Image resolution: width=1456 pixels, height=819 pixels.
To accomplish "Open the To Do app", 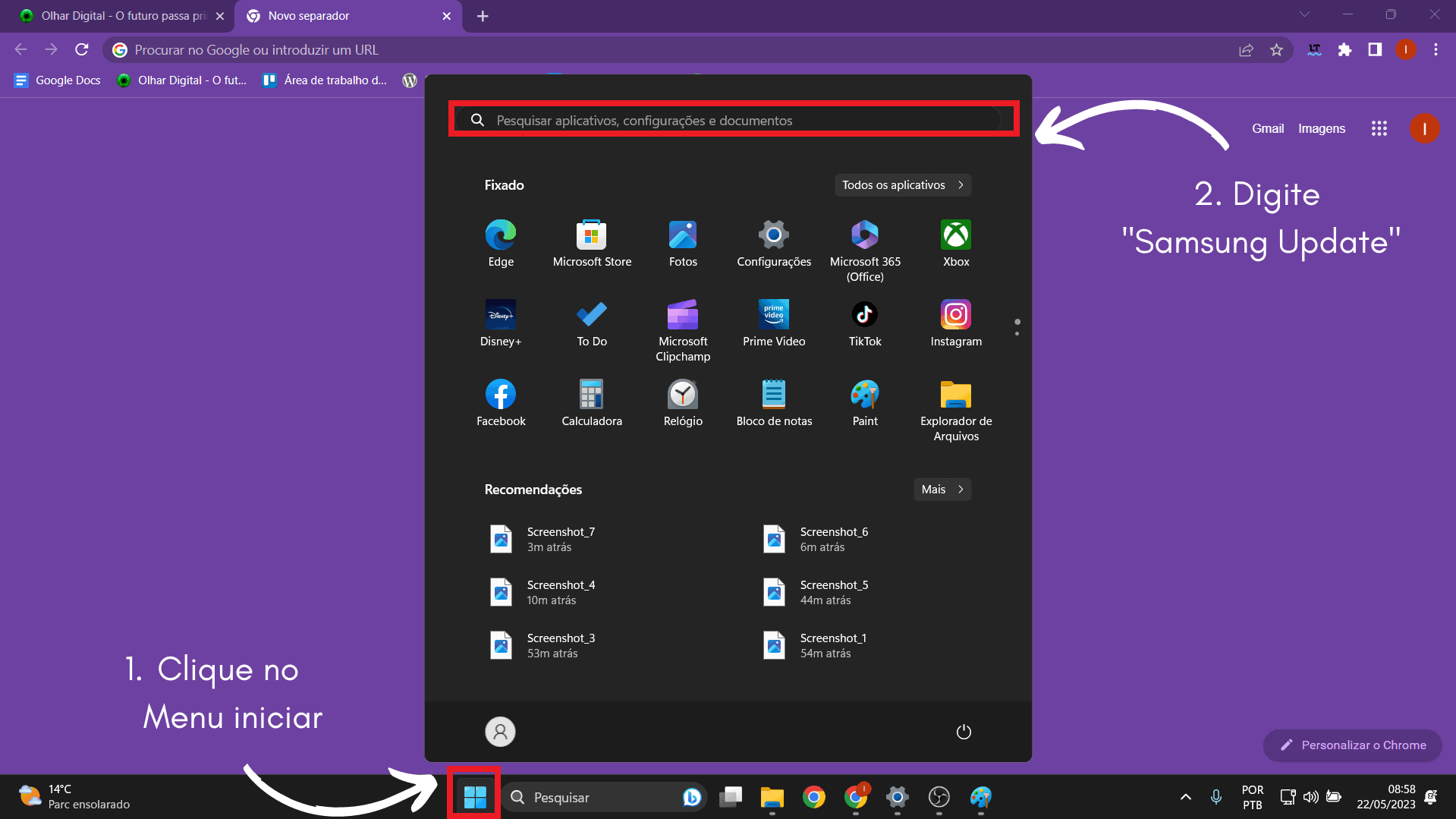I will (592, 323).
